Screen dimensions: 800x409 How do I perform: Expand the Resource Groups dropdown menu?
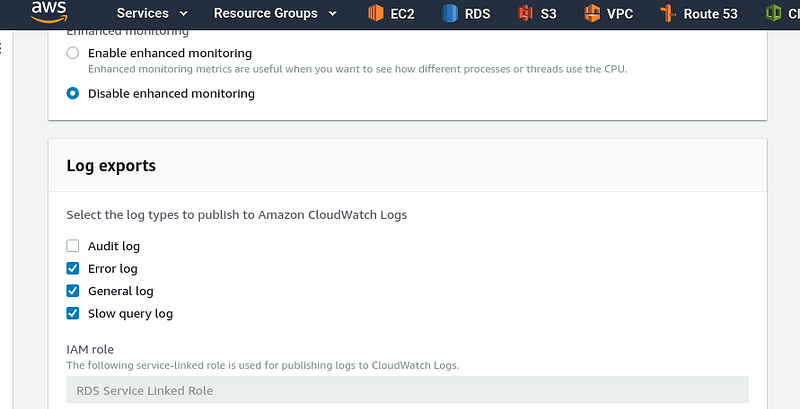(275, 13)
